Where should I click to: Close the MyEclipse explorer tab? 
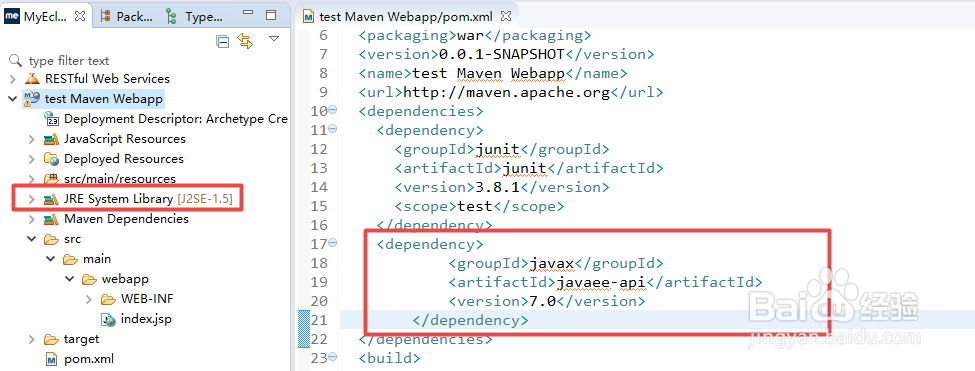coord(80,16)
